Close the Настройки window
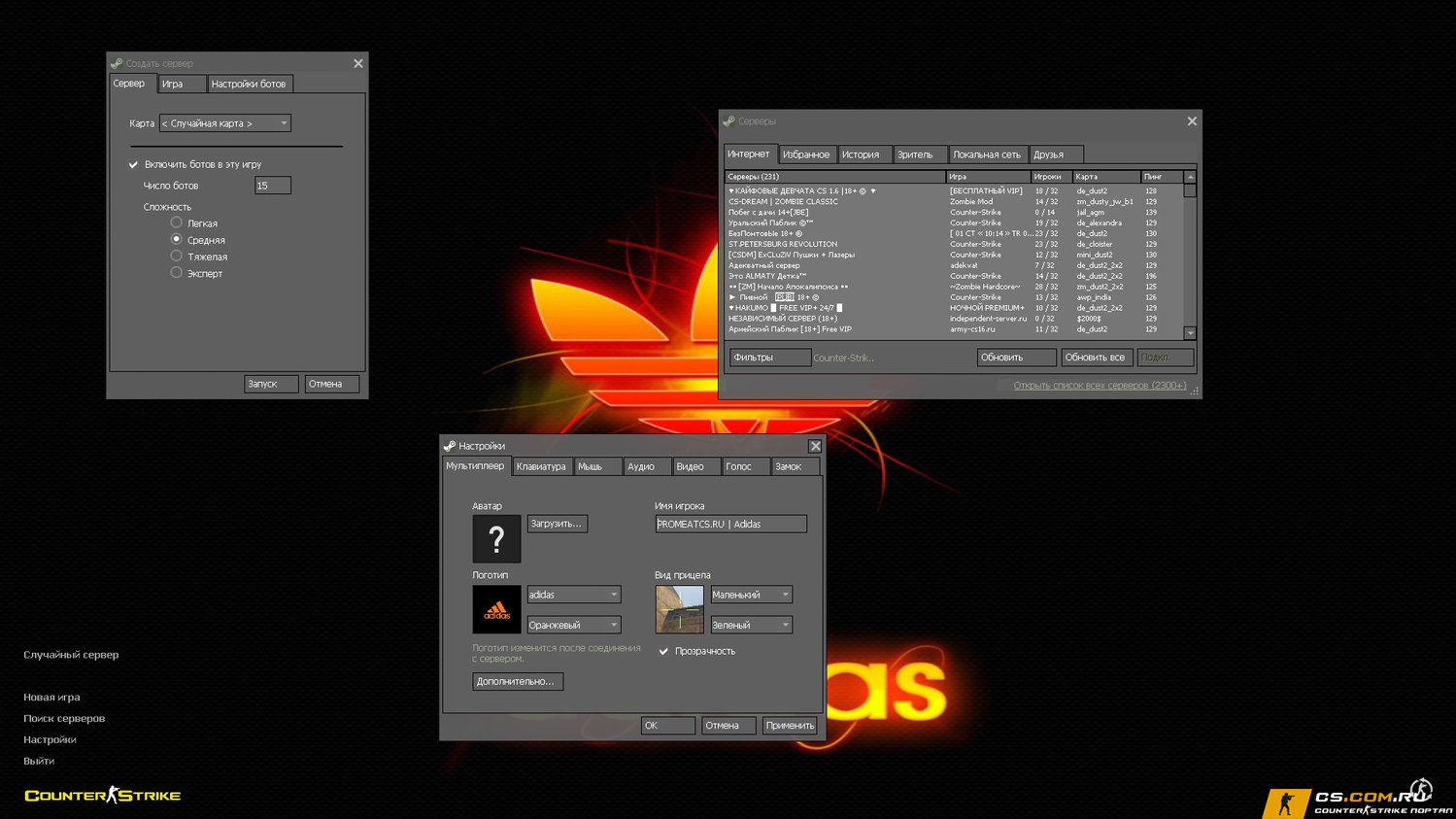 point(815,446)
